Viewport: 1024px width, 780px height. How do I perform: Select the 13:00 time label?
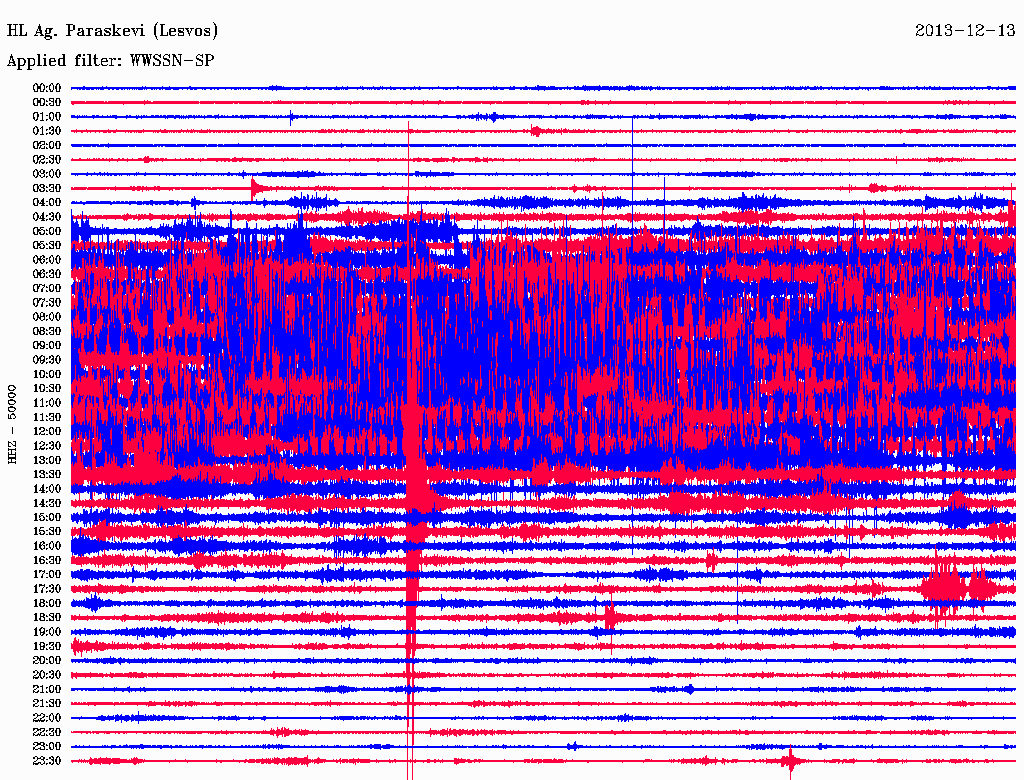47,461
